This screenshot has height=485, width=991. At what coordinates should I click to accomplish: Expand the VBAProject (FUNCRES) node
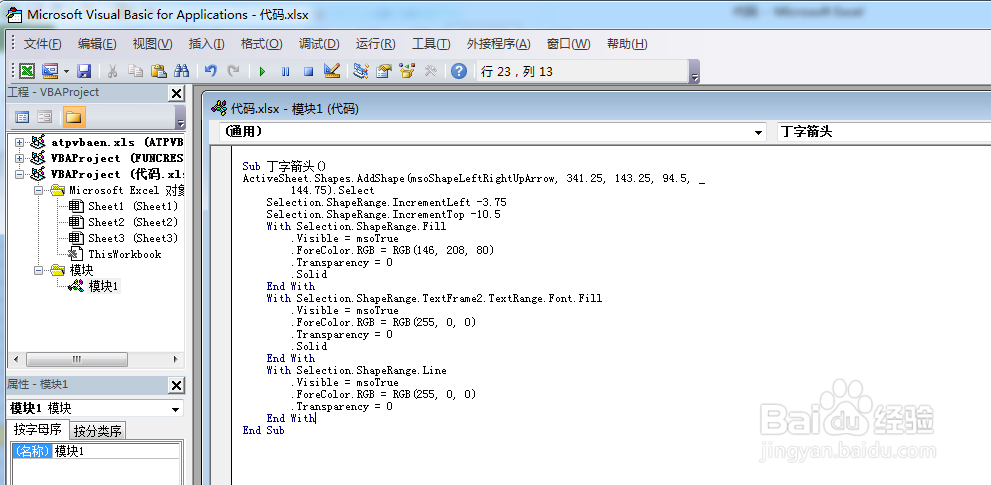click(x=20, y=158)
